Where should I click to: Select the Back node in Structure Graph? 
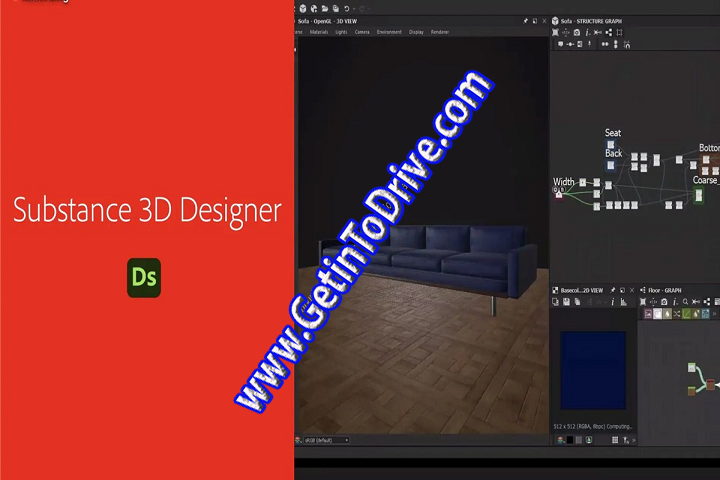(611, 165)
